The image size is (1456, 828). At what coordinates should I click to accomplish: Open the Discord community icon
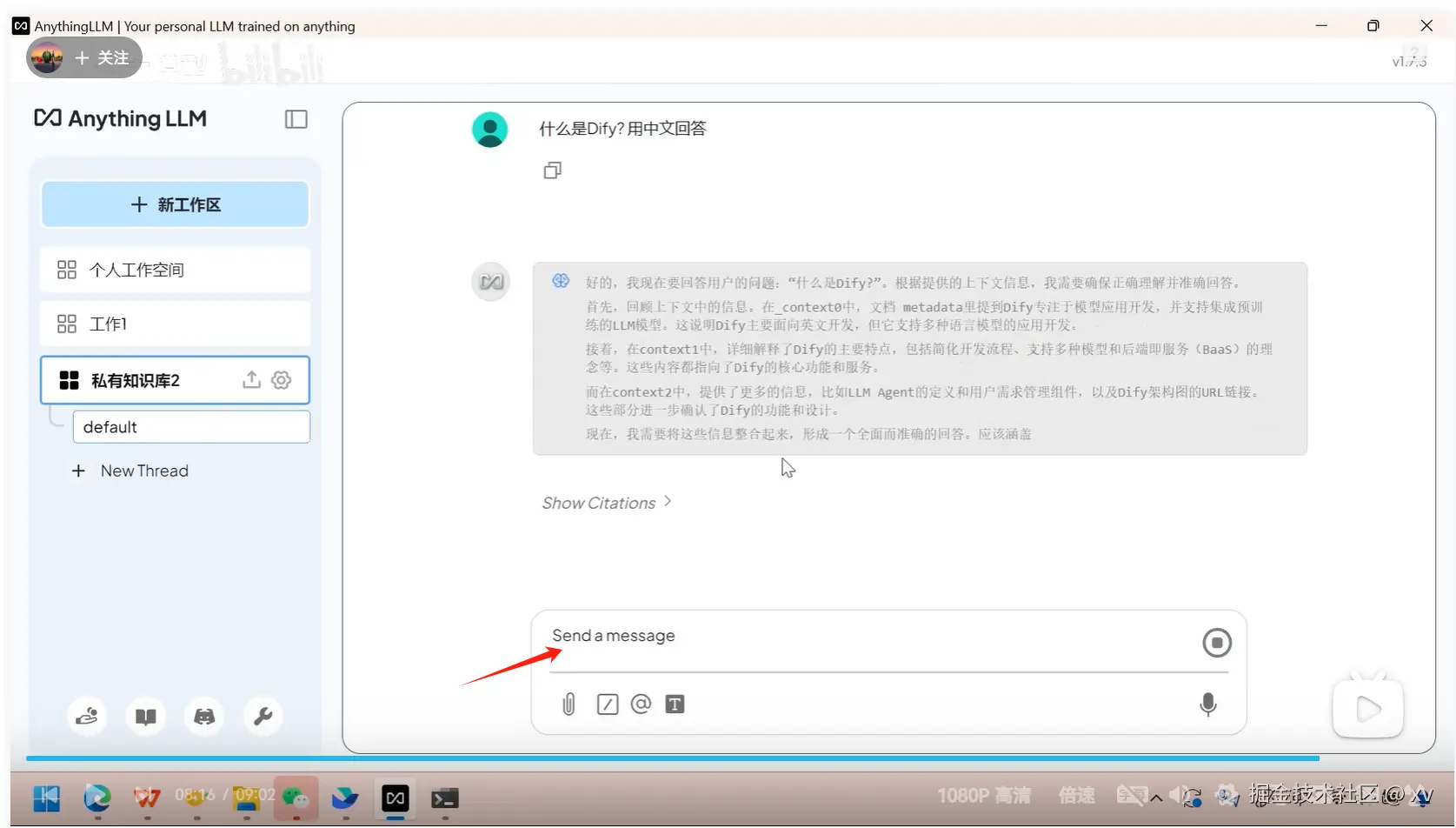204,716
